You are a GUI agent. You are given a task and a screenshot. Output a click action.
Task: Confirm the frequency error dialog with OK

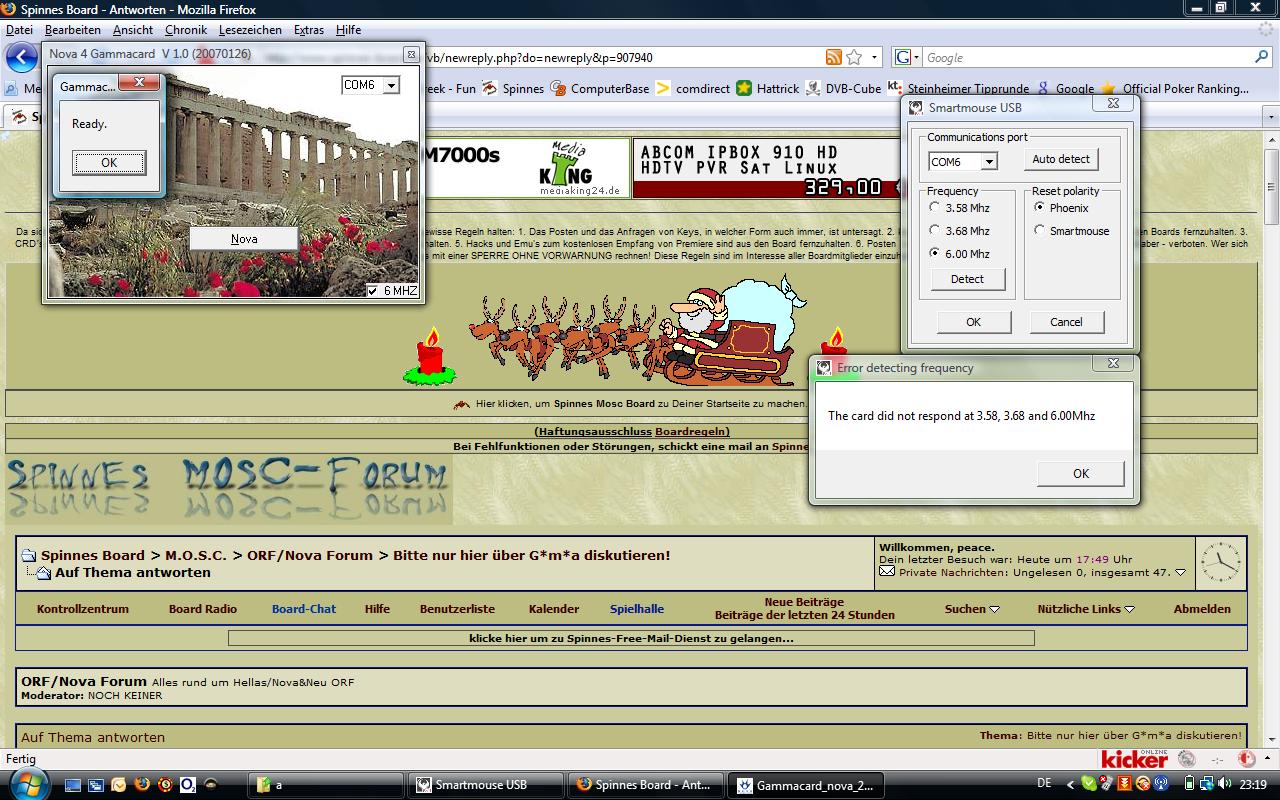point(1080,473)
